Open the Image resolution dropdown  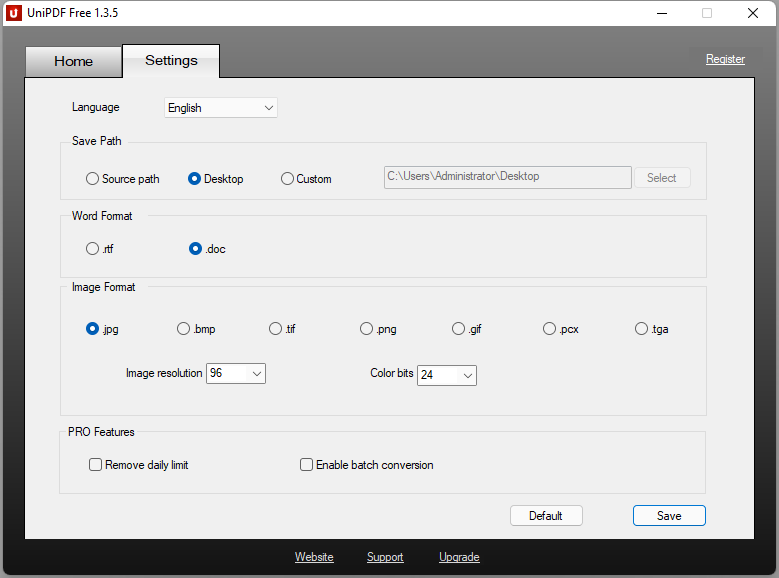coord(236,373)
